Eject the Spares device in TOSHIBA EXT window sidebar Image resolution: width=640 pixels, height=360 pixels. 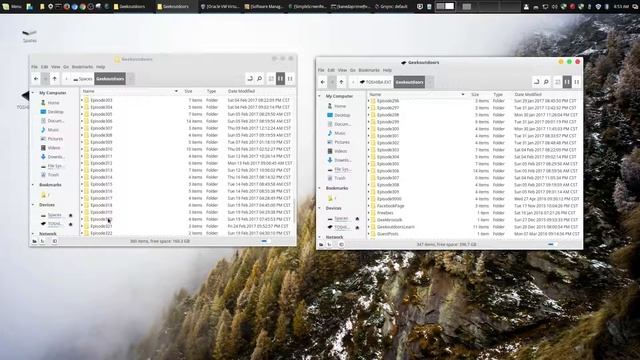(357, 219)
